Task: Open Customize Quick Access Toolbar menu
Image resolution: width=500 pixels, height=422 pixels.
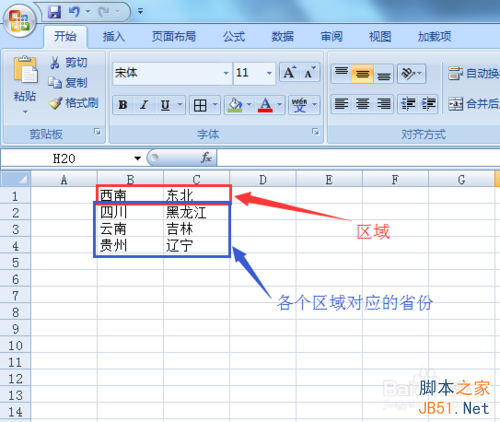Action: [140, 12]
